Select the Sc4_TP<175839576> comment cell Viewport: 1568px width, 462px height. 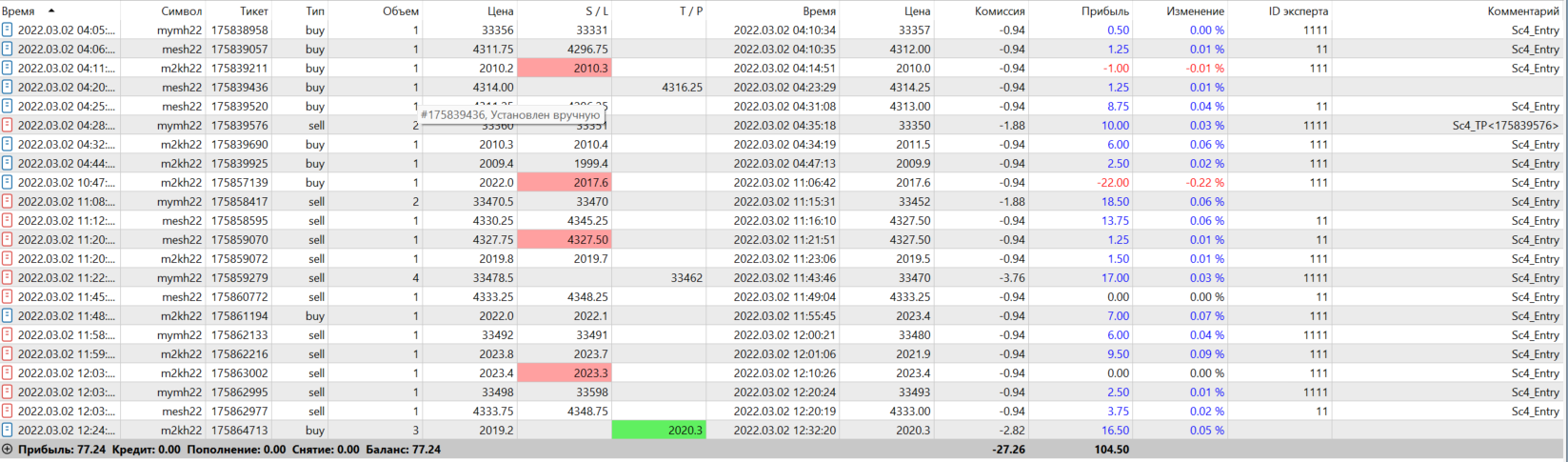pos(1505,125)
